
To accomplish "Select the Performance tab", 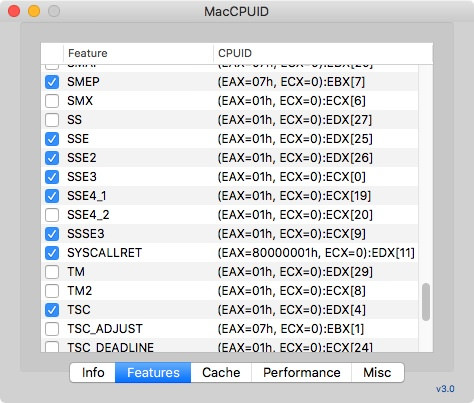I will [301, 373].
